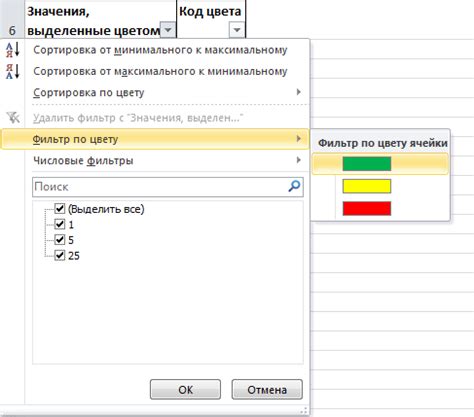Select the Фильтр по цвету menu item

pyautogui.click(x=155, y=139)
